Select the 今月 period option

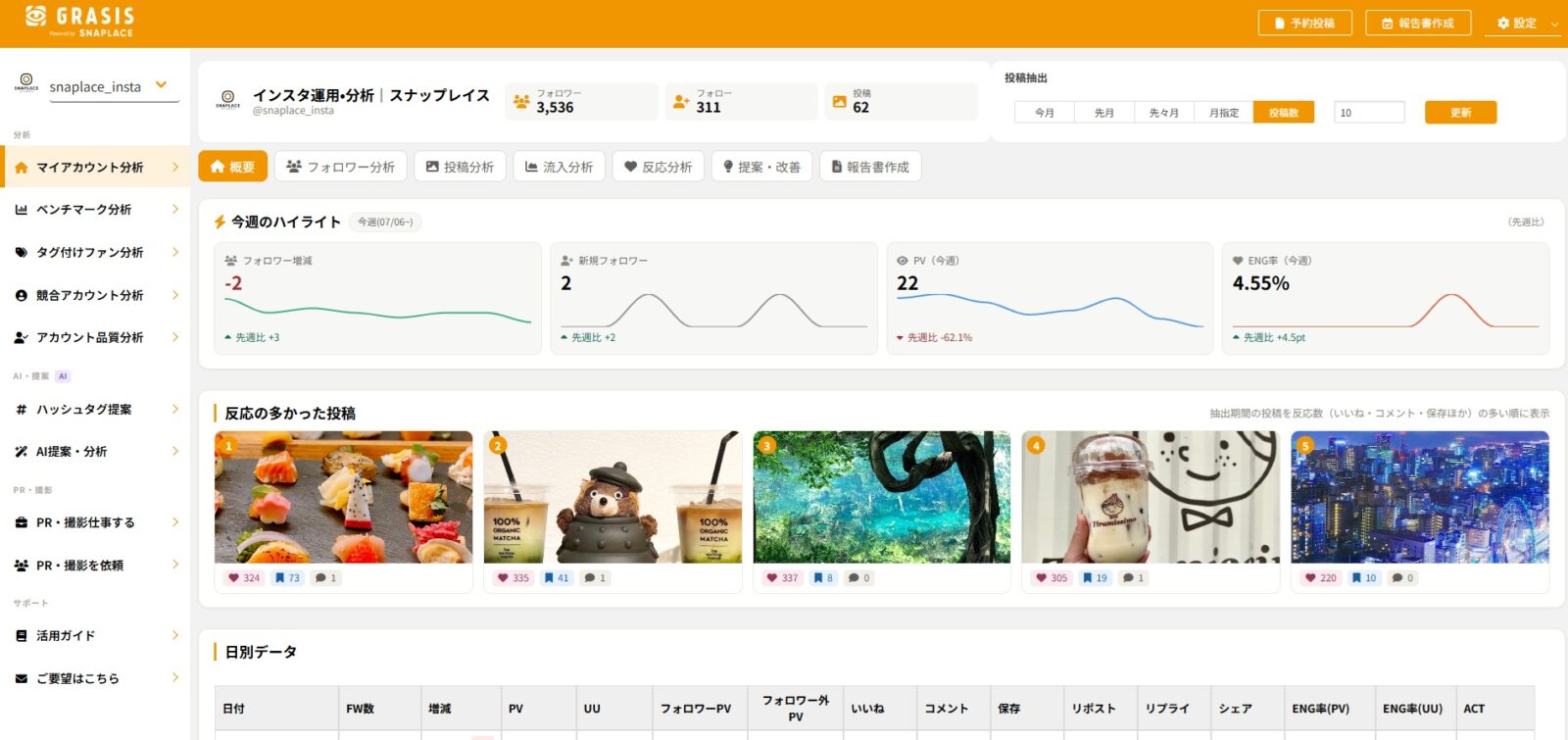(x=1045, y=113)
